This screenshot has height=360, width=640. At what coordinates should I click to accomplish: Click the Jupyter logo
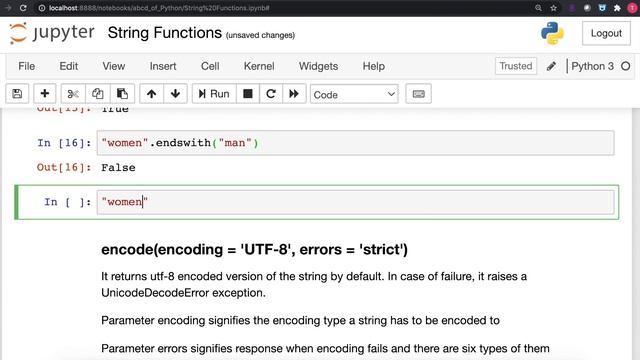pyautogui.click(x=51, y=33)
